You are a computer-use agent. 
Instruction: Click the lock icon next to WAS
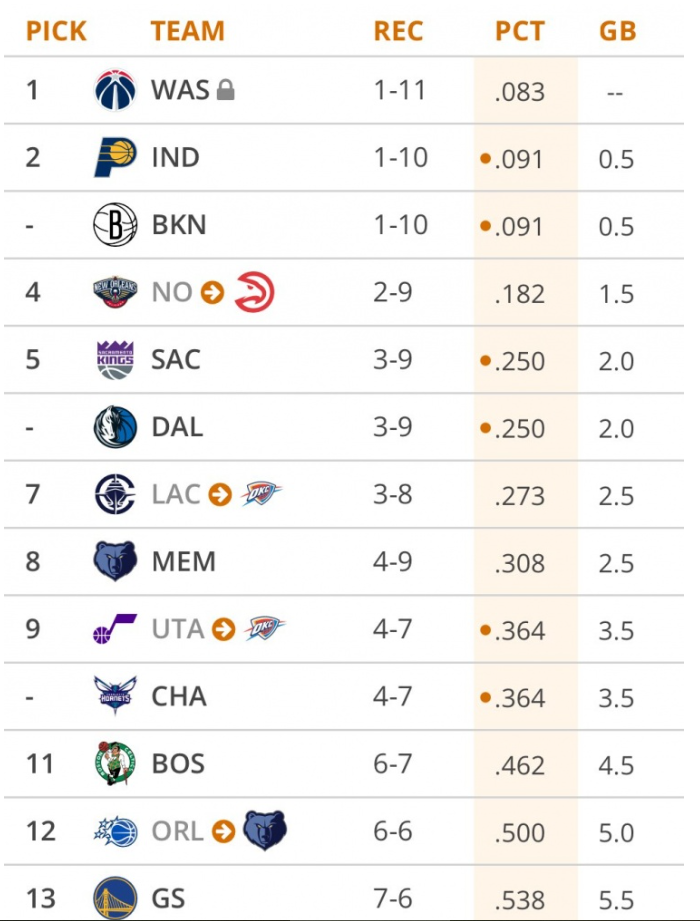(x=225, y=91)
